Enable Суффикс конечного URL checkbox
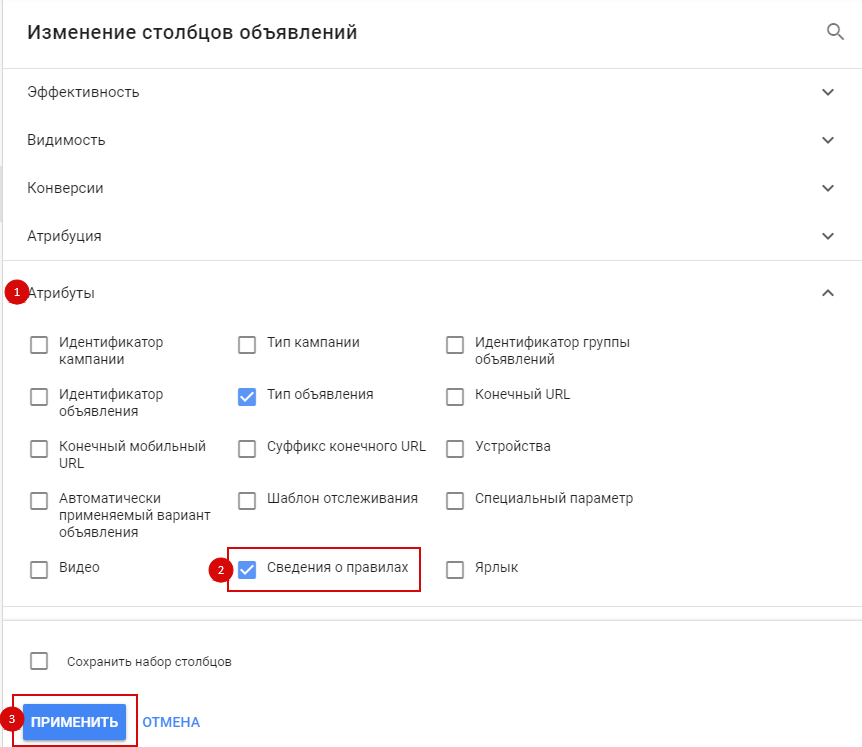Image resolution: width=862 pixels, height=747 pixels. click(247, 449)
